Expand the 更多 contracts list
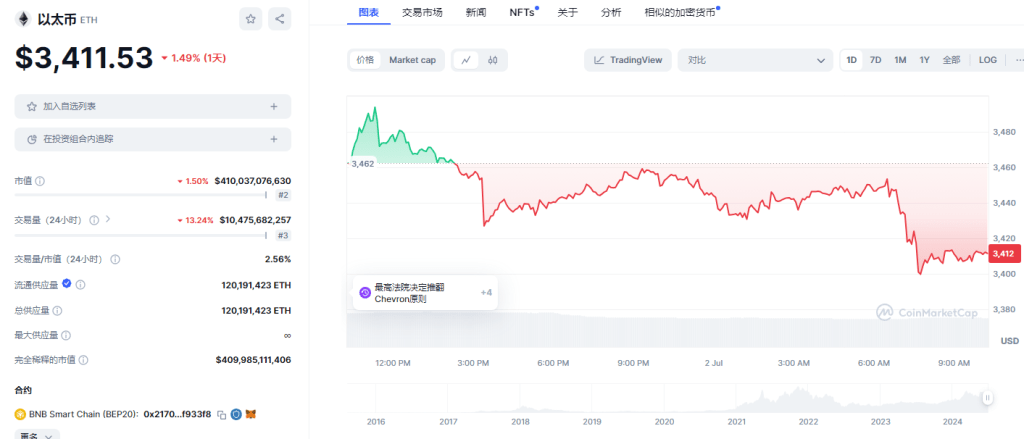 pyautogui.click(x=37, y=435)
